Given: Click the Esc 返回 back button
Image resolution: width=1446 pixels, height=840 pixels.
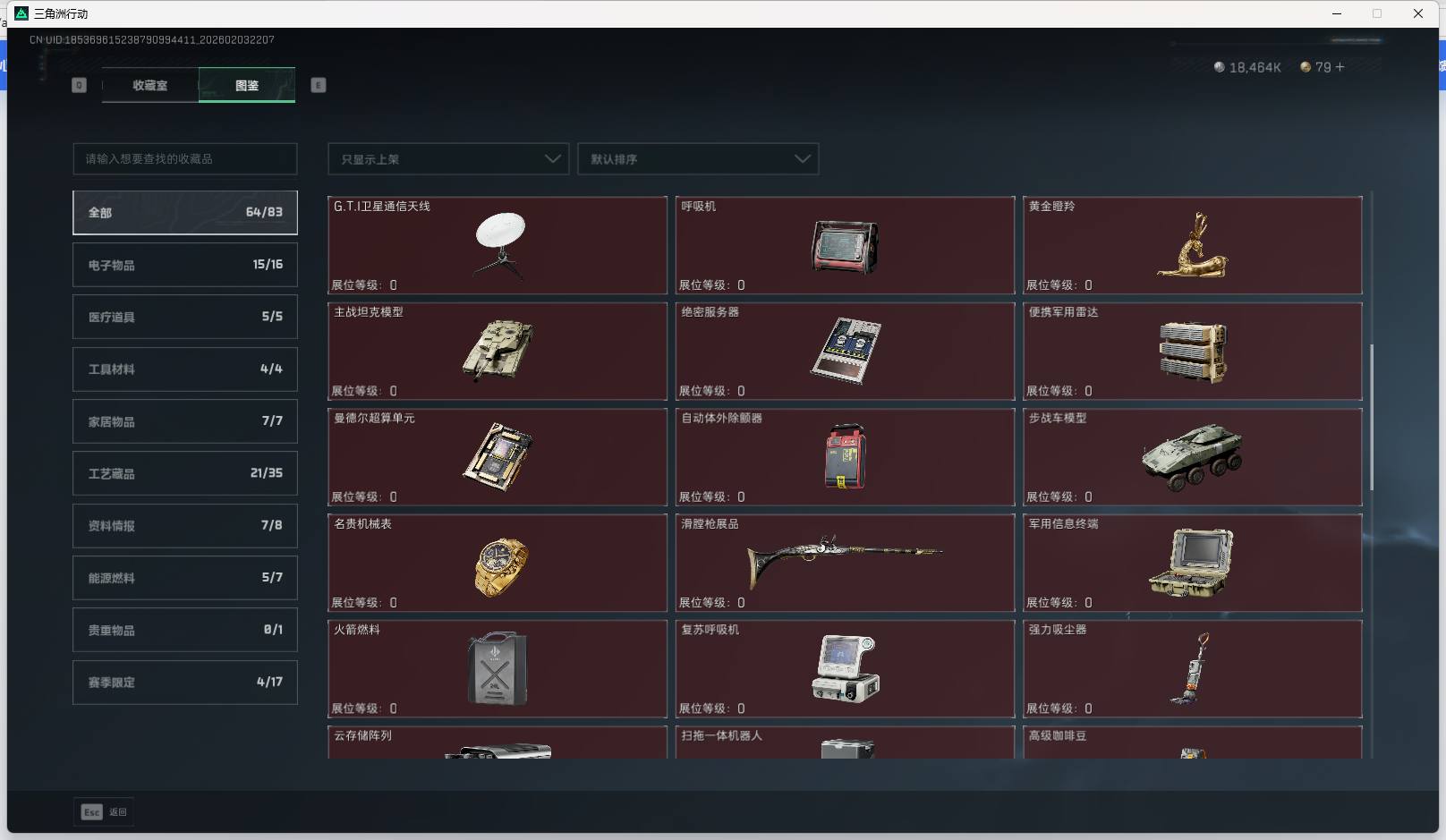Looking at the screenshot, I should tap(103, 811).
